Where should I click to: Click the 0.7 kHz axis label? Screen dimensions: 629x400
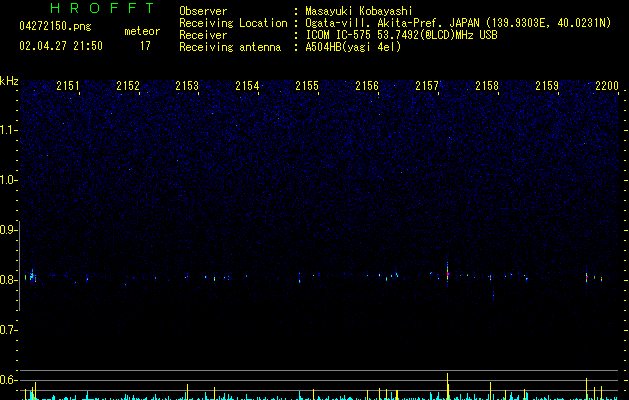[8, 330]
